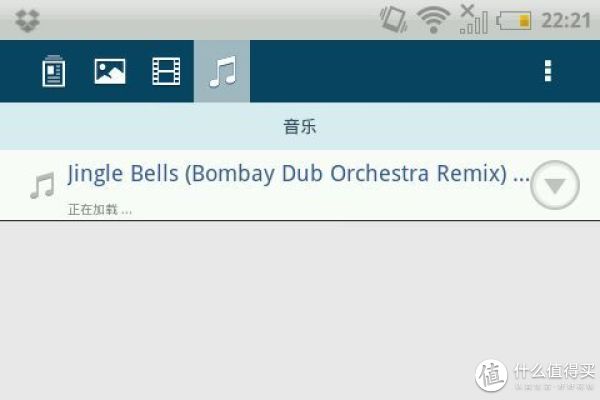This screenshot has width=600, height=400.
Task: Tap the 22:21 clock
Action: click(x=566, y=20)
